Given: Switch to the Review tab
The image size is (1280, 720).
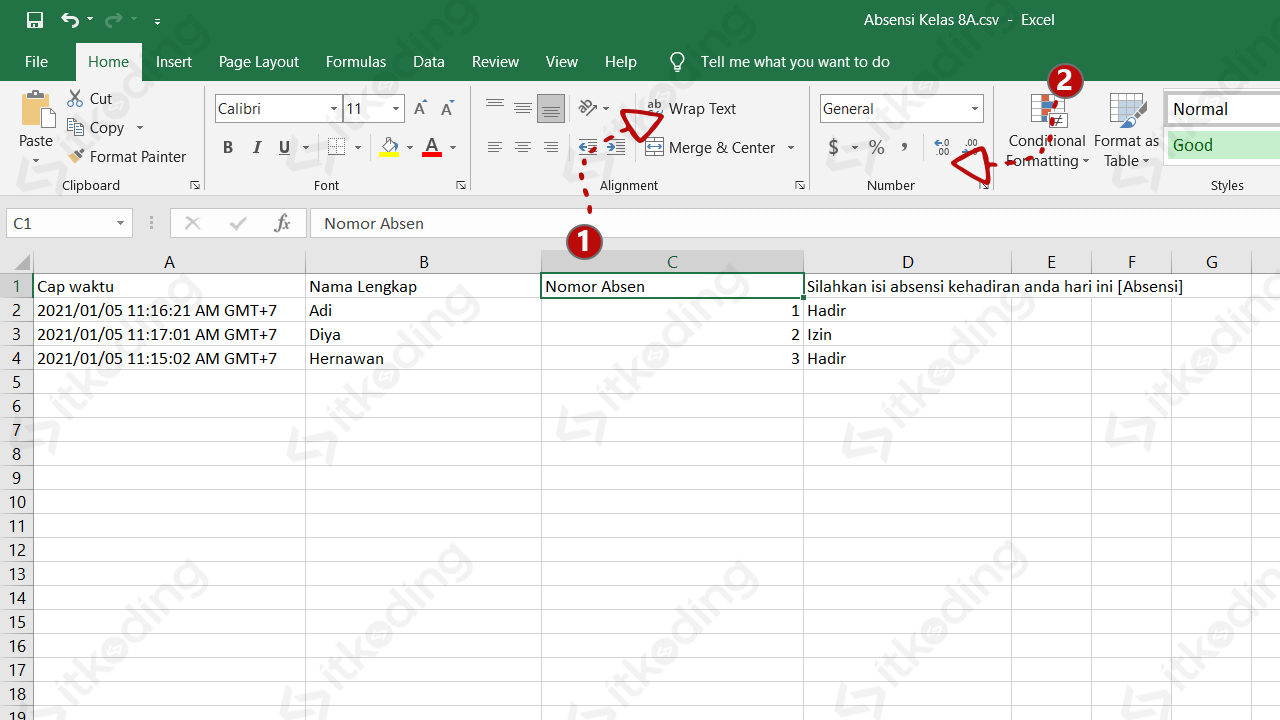Looking at the screenshot, I should pyautogui.click(x=496, y=62).
